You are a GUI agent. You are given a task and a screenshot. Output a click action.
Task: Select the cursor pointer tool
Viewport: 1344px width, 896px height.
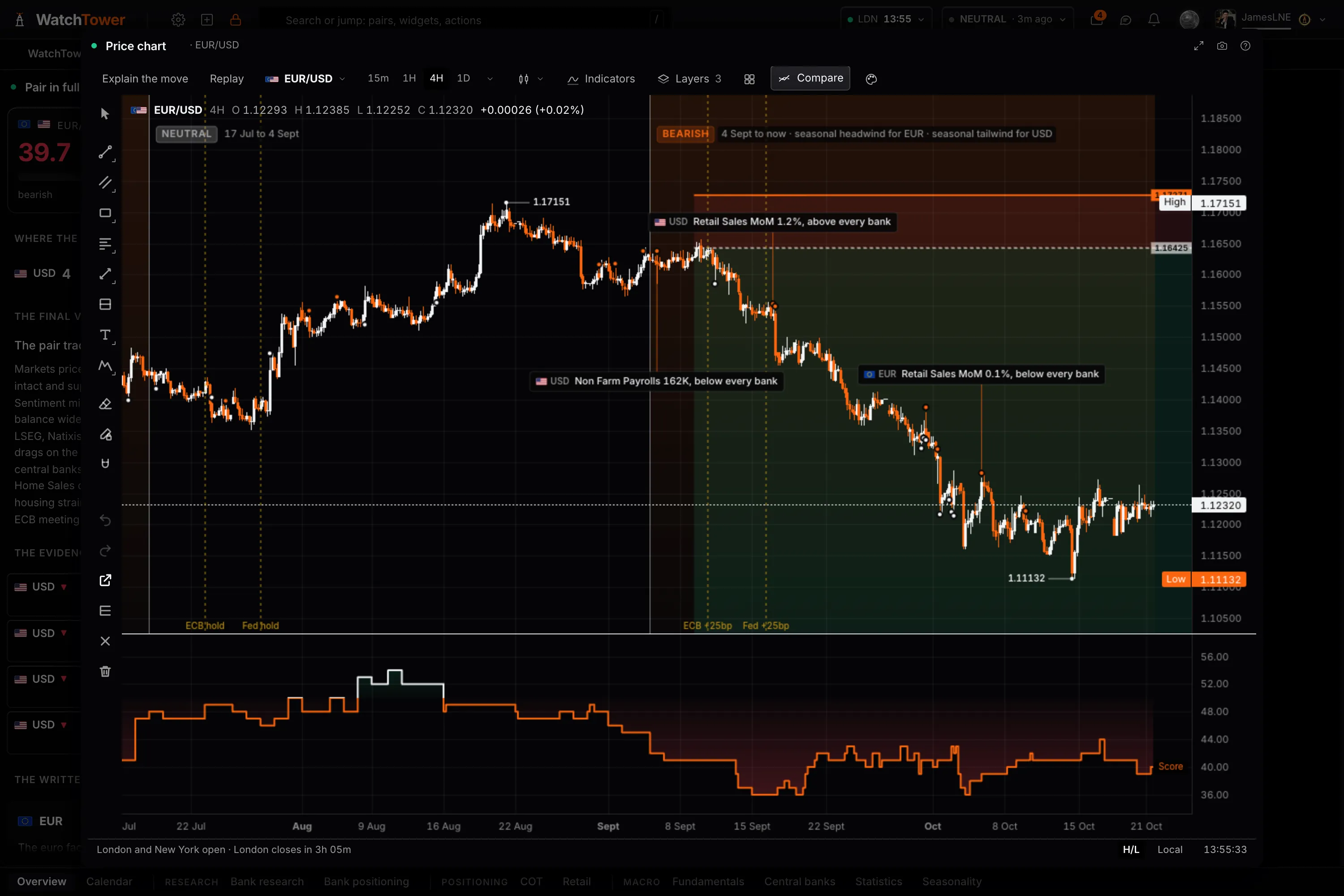105,114
